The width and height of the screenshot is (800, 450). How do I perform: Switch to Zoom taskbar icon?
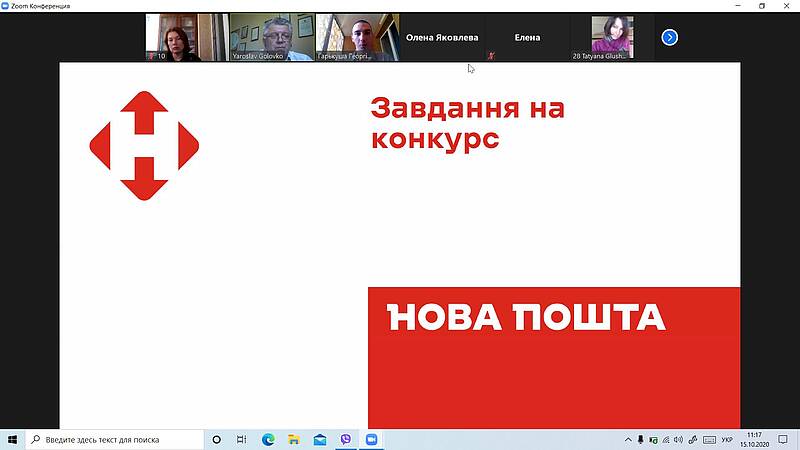(x=371, y=439)
